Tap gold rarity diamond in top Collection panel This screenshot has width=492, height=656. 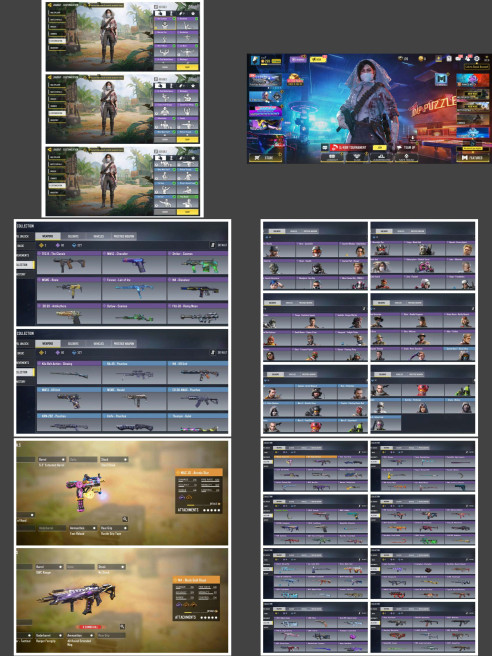pos(41,246)
